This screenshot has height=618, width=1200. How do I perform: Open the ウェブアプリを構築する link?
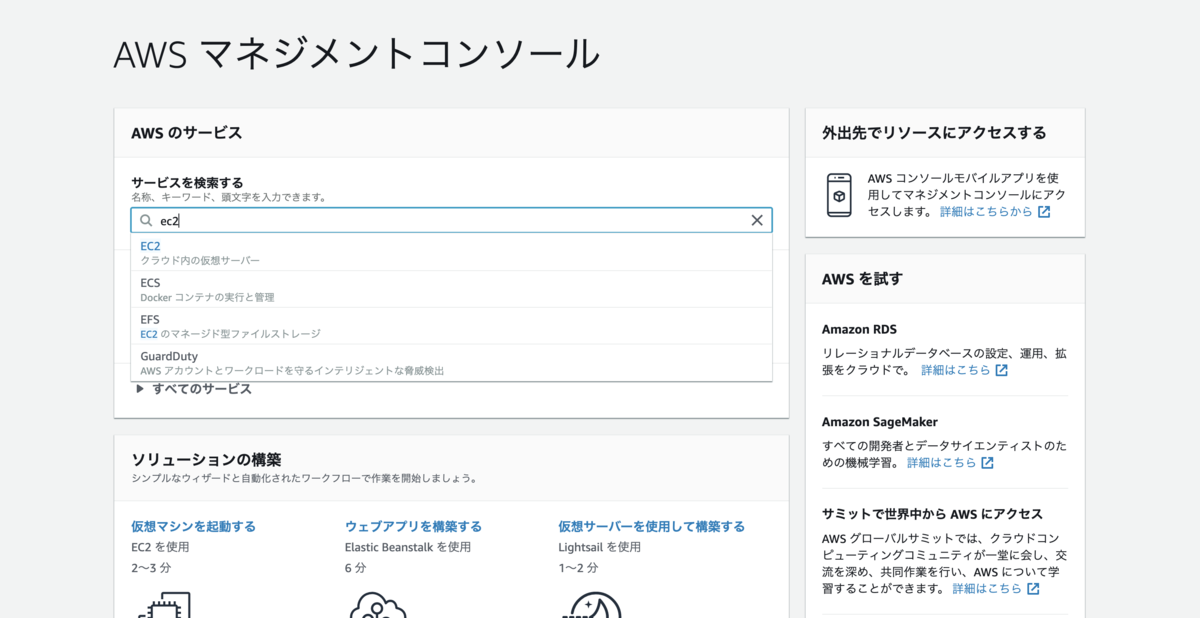[x=413, y=526]
